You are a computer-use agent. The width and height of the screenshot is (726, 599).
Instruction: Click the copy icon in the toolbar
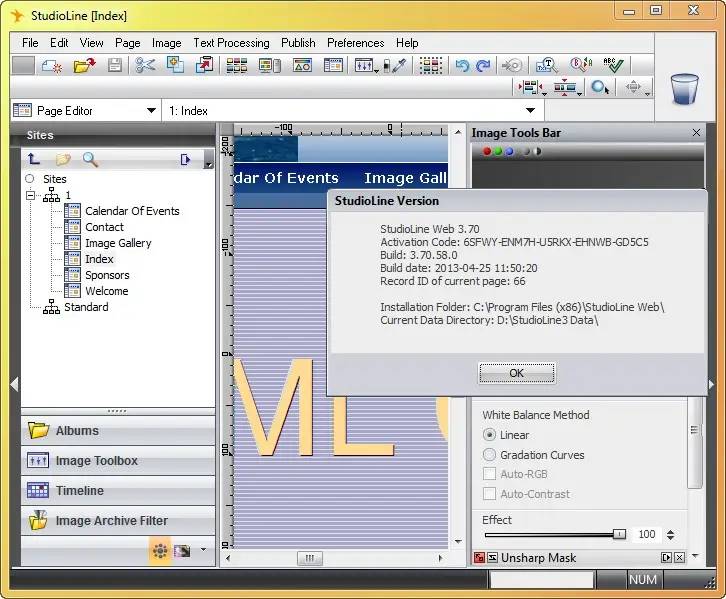point(175,65)
